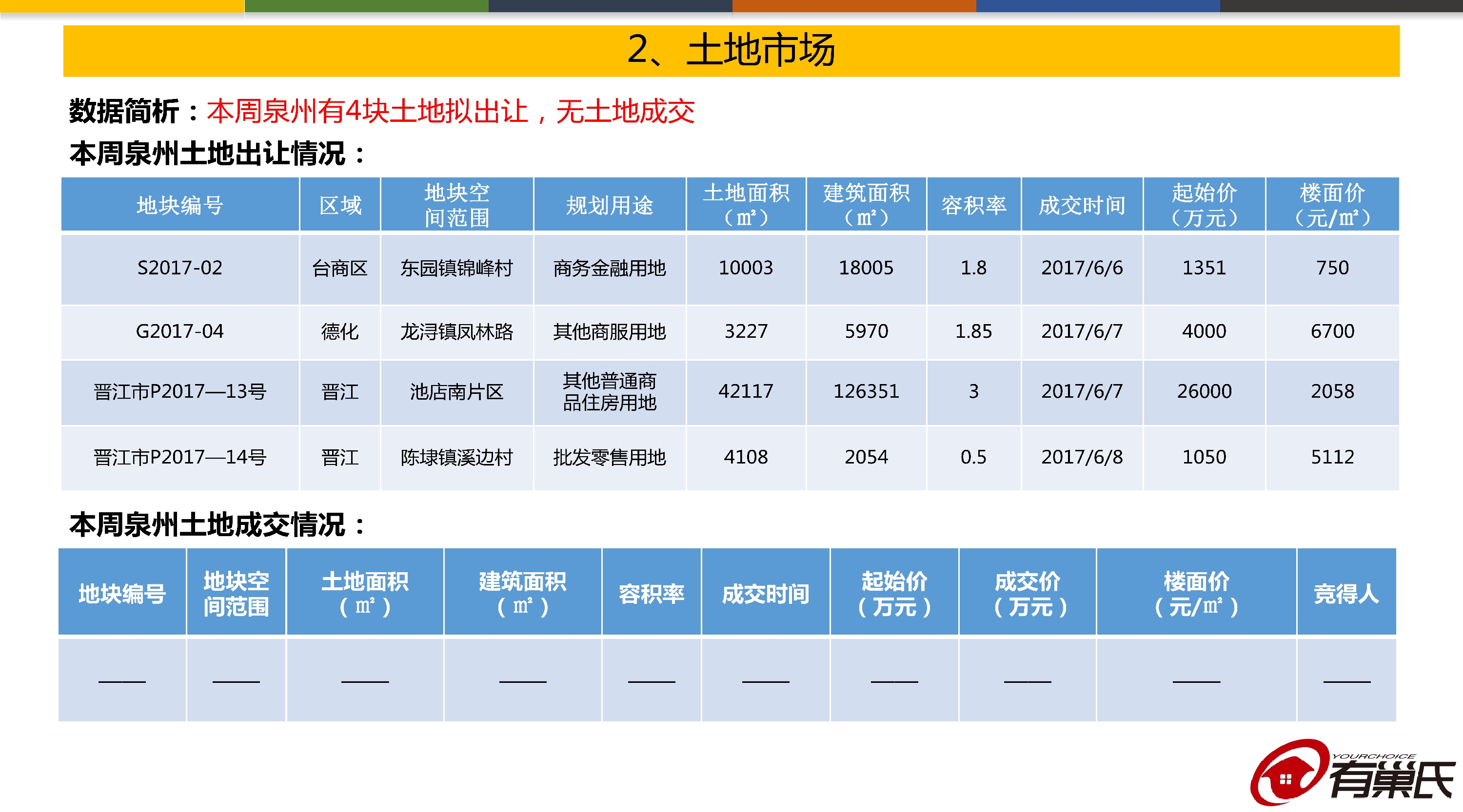Select cell 德化

click(x=340, y=331)
